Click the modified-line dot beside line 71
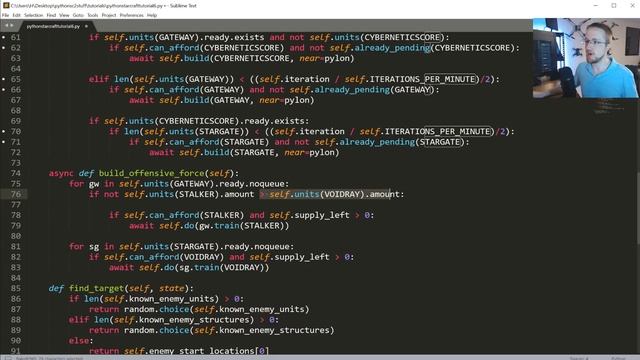The image size is (640, 360). tap(4, 142)
